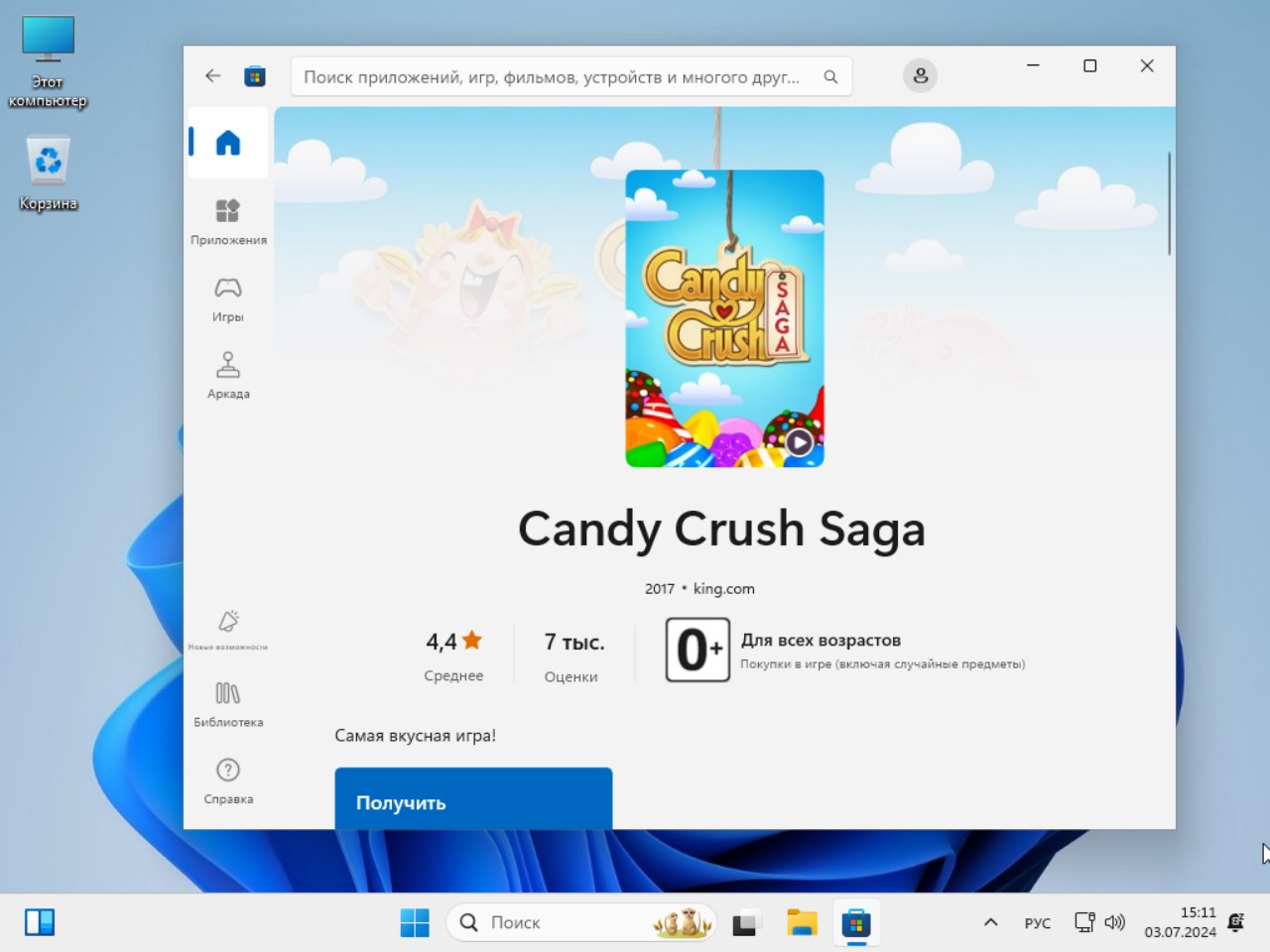Open the Приложения section
The width and height of the screenshot is (1270, 952).
point(228,222)
